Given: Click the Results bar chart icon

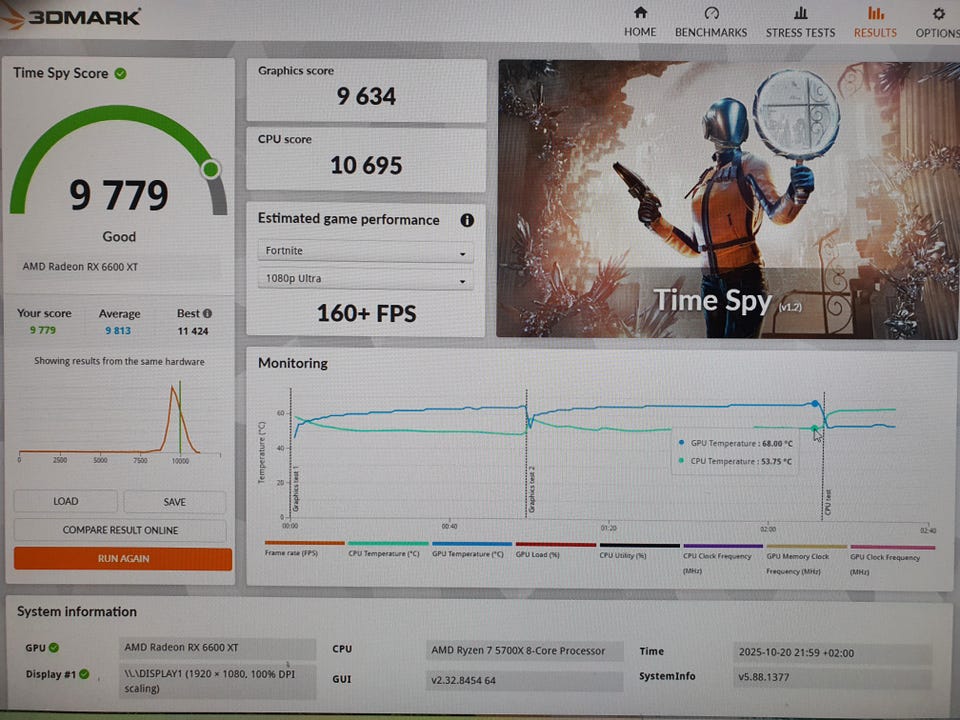Looking at the screenshot, I should [x=876, y=13].
